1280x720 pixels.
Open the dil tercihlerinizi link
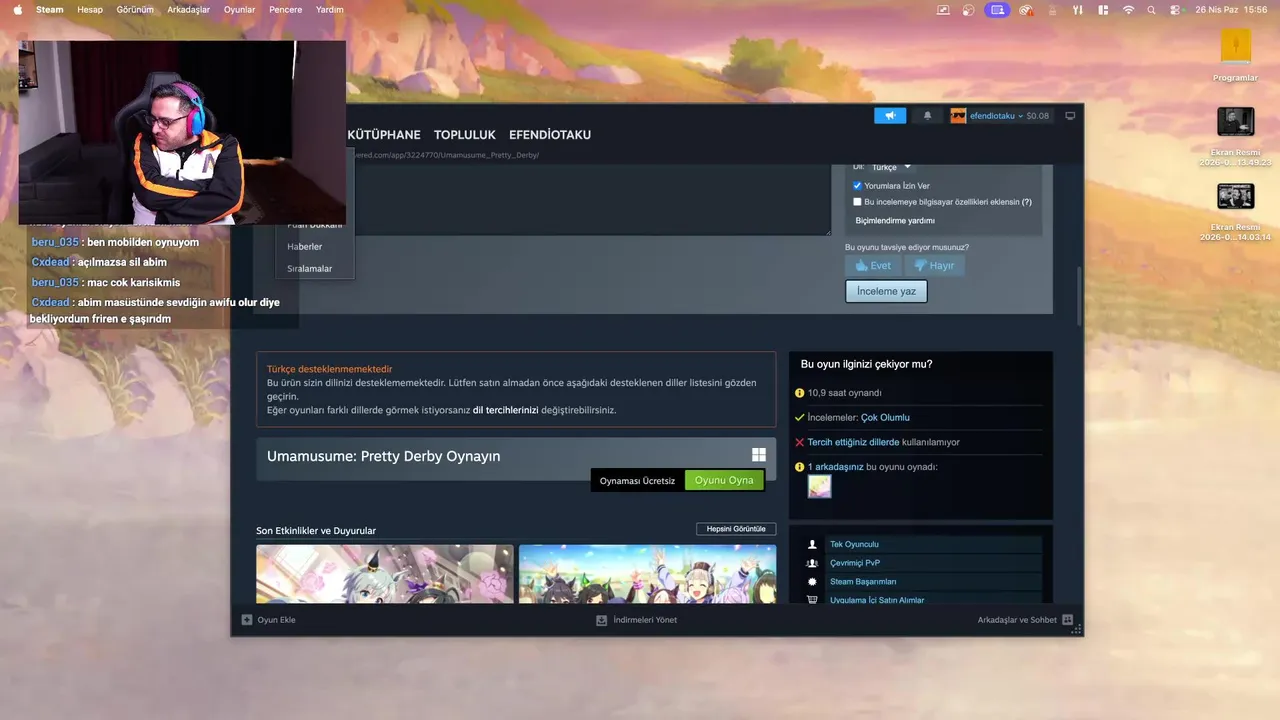(505, 410)
